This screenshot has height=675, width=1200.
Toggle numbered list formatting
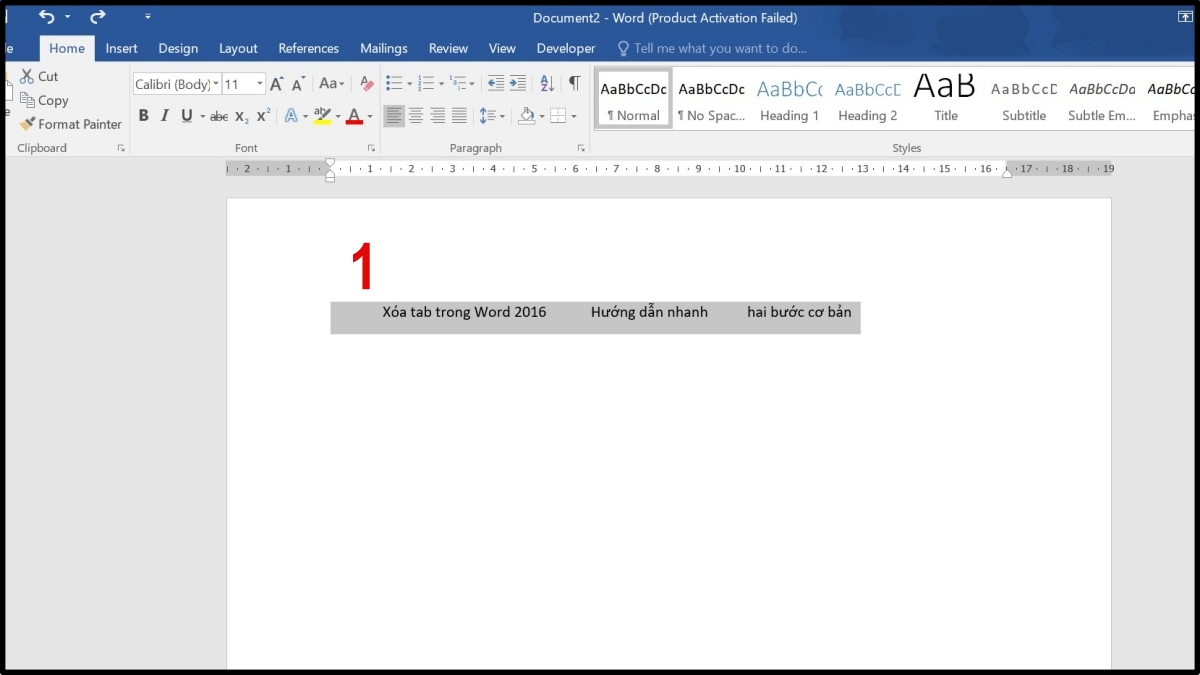pos(425,84)
